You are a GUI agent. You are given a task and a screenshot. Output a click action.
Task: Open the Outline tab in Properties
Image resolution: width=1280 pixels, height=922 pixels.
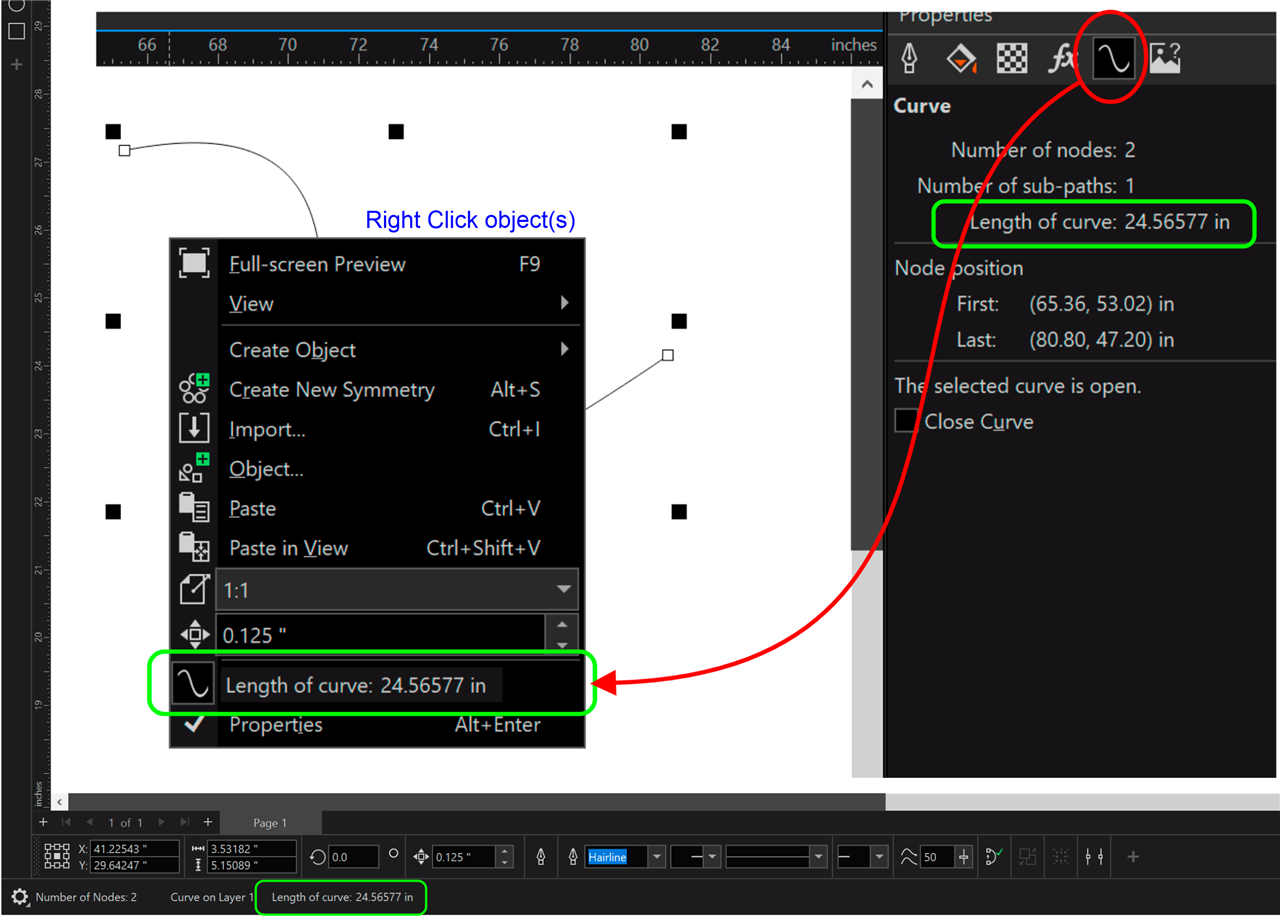[x=909, y=58]
